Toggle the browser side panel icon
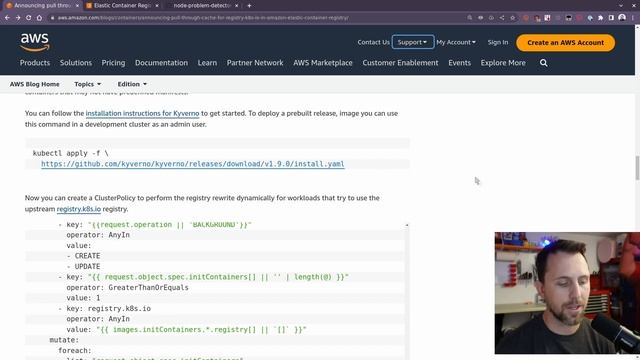640x360 pixels. pos(611,18)
